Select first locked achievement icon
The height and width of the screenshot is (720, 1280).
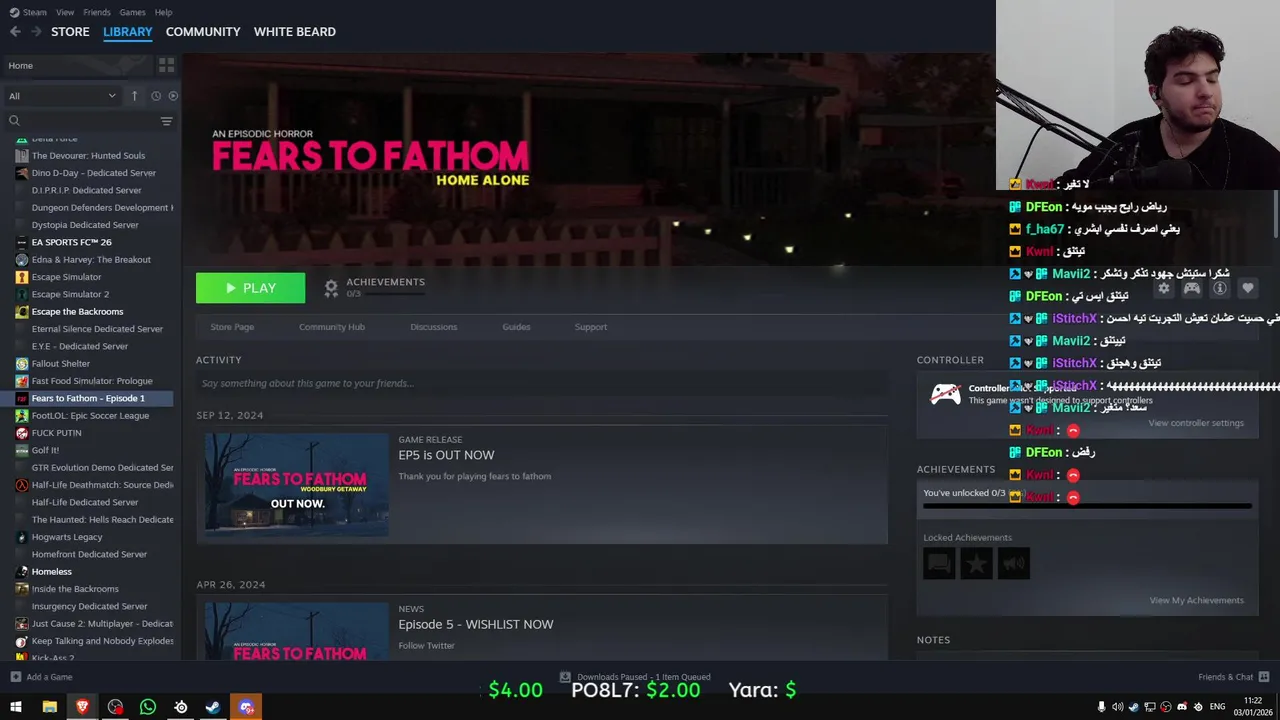point(939,564)
